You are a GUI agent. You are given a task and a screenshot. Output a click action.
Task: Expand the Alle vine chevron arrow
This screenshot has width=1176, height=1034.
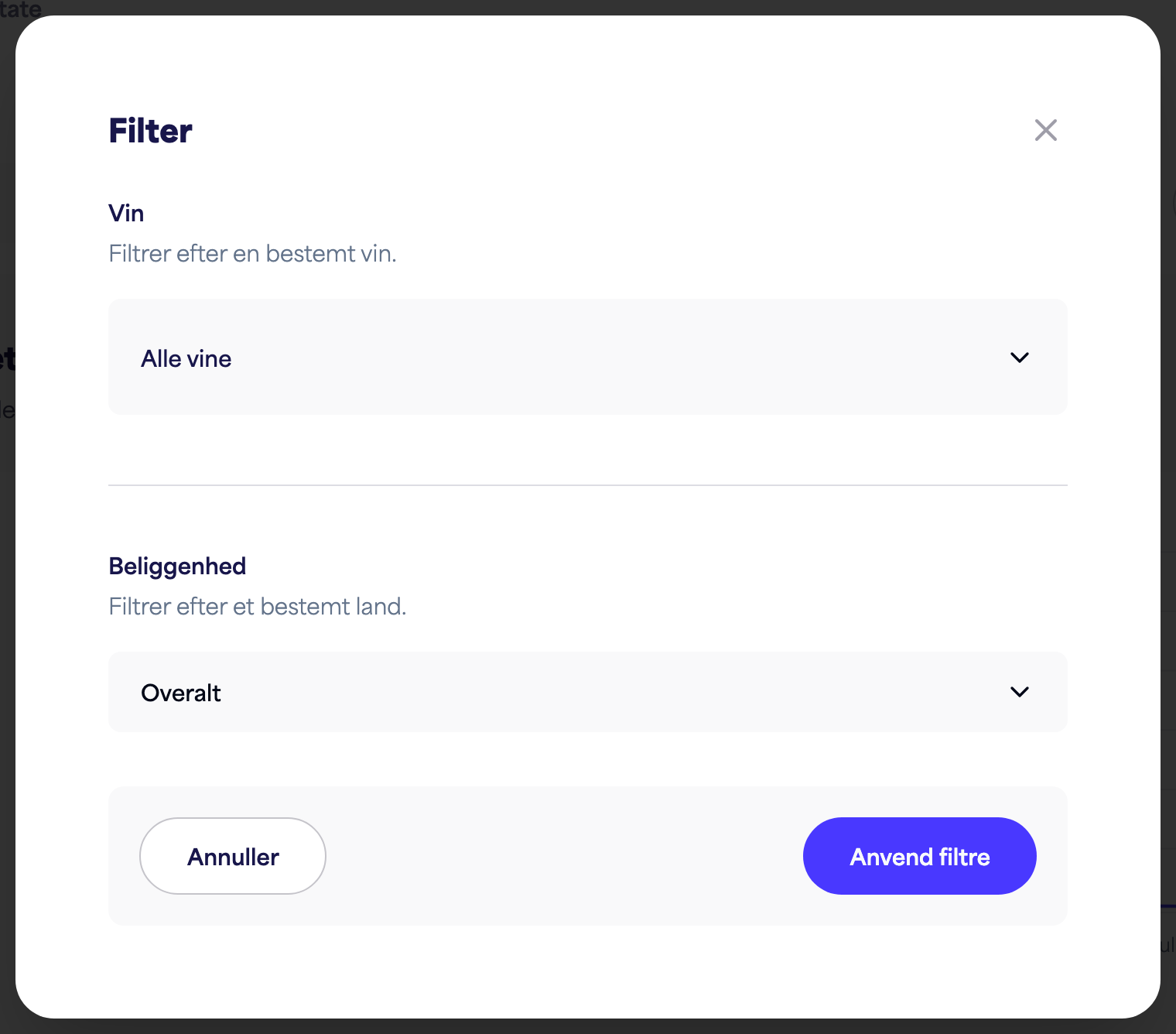click(1020, 358)
